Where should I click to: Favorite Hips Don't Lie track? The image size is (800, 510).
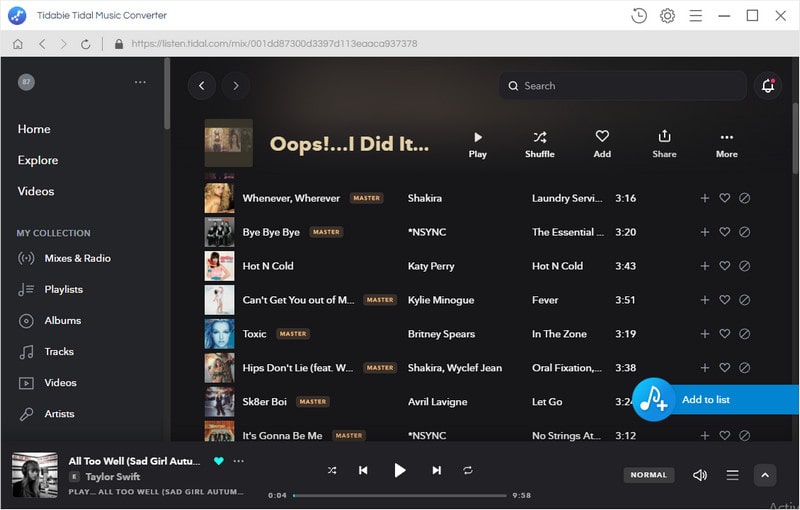724,368
